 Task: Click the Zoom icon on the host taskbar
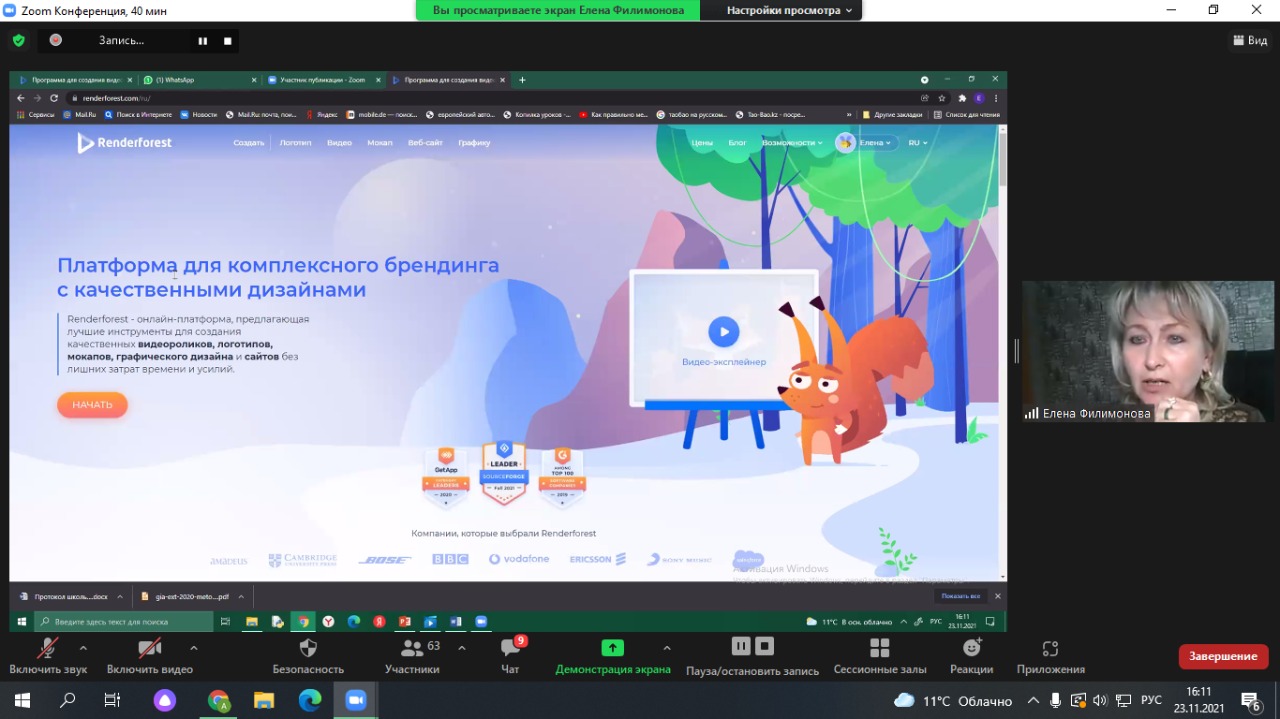coord(356,700)
